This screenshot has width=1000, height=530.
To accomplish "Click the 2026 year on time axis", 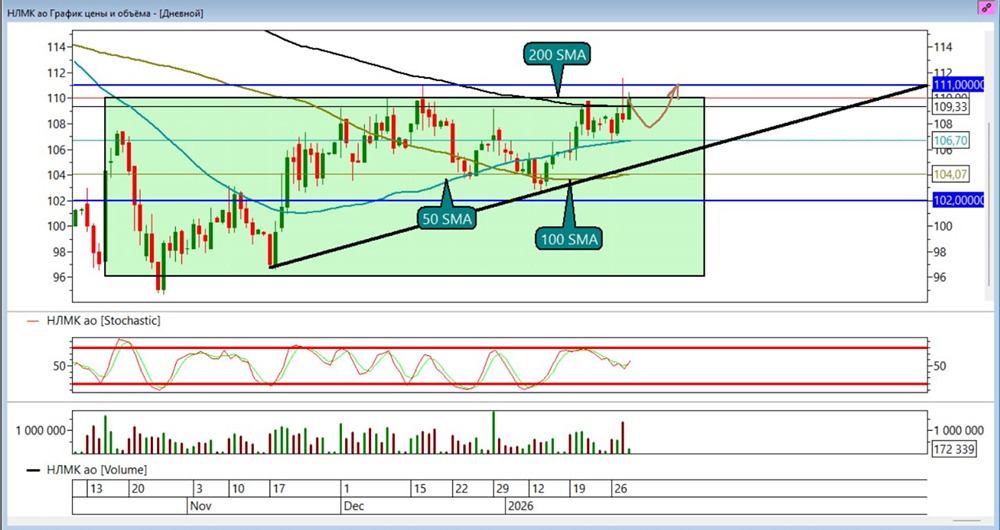I will coord(521,506).
